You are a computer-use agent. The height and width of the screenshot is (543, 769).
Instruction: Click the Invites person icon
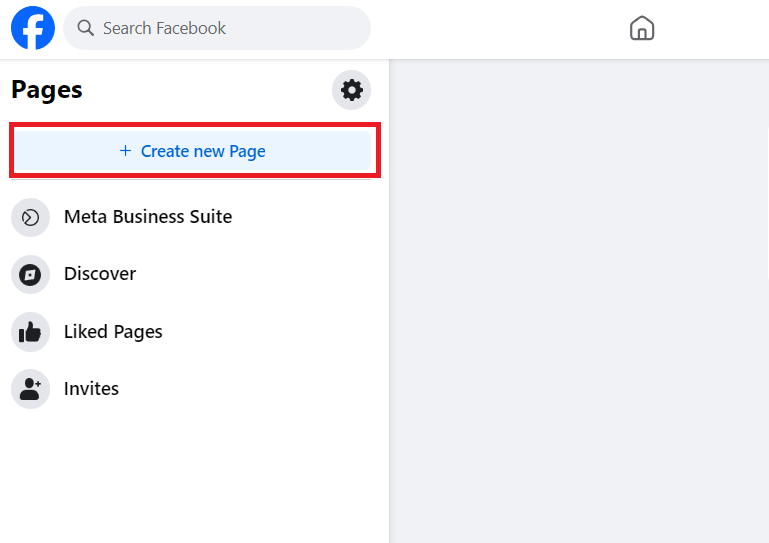click(30, 389)
